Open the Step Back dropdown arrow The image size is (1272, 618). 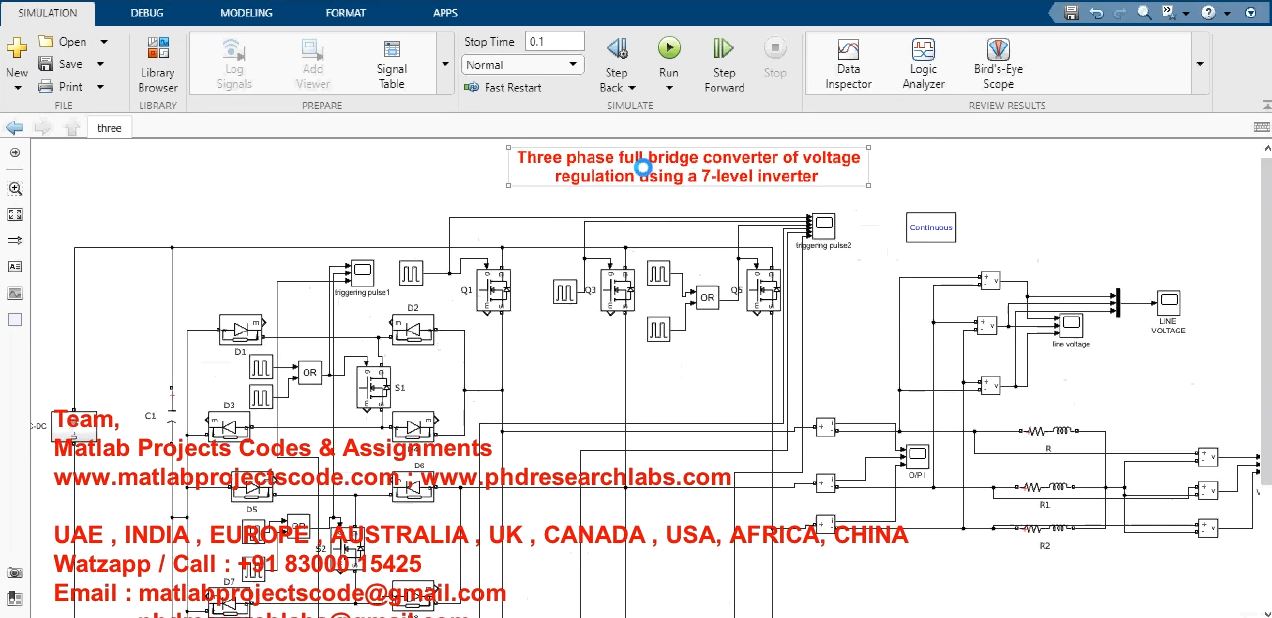coord(631,88)
